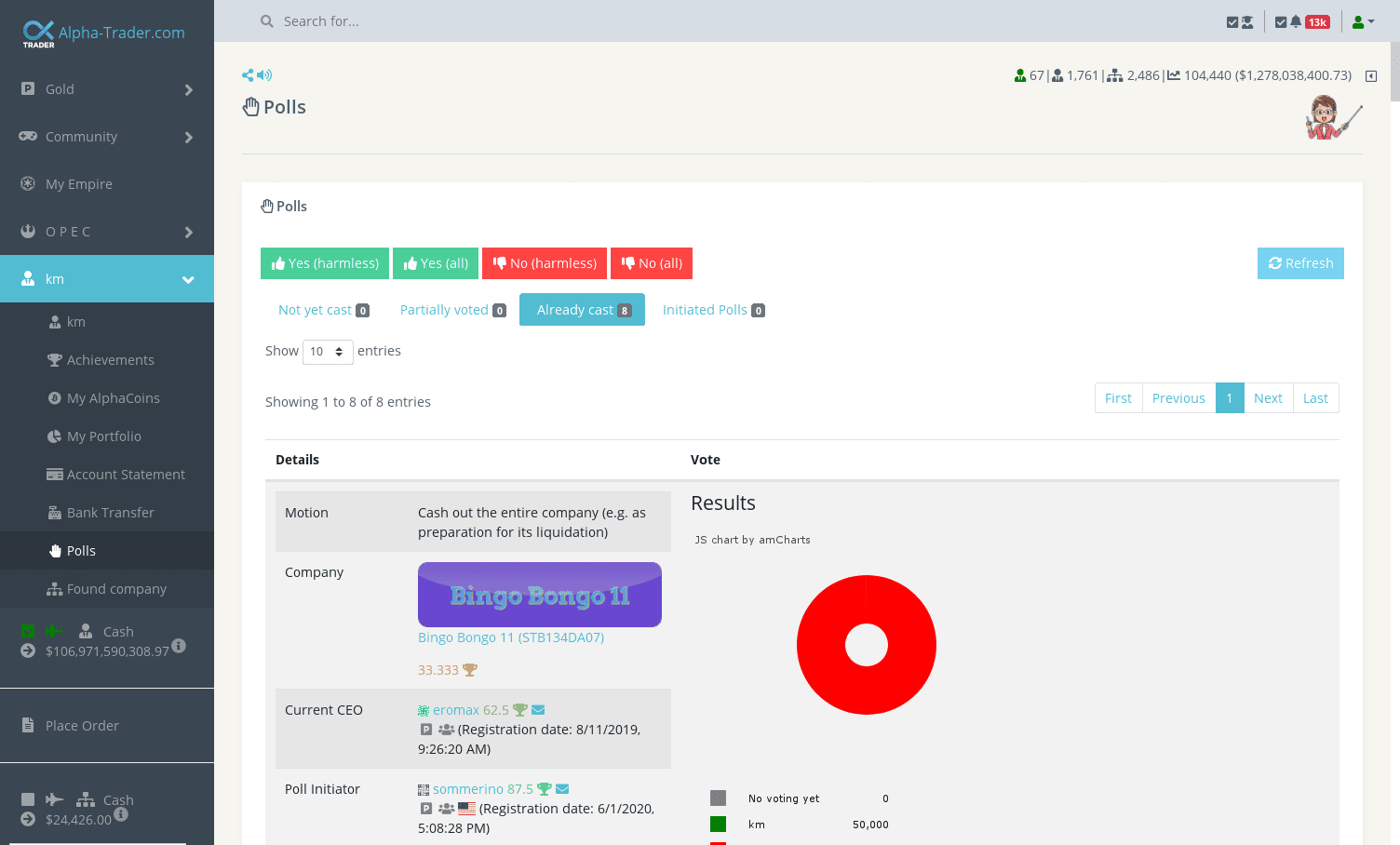Expand the O P E C sidebar menu
The image size is (1400, 845).
point(107,232)
